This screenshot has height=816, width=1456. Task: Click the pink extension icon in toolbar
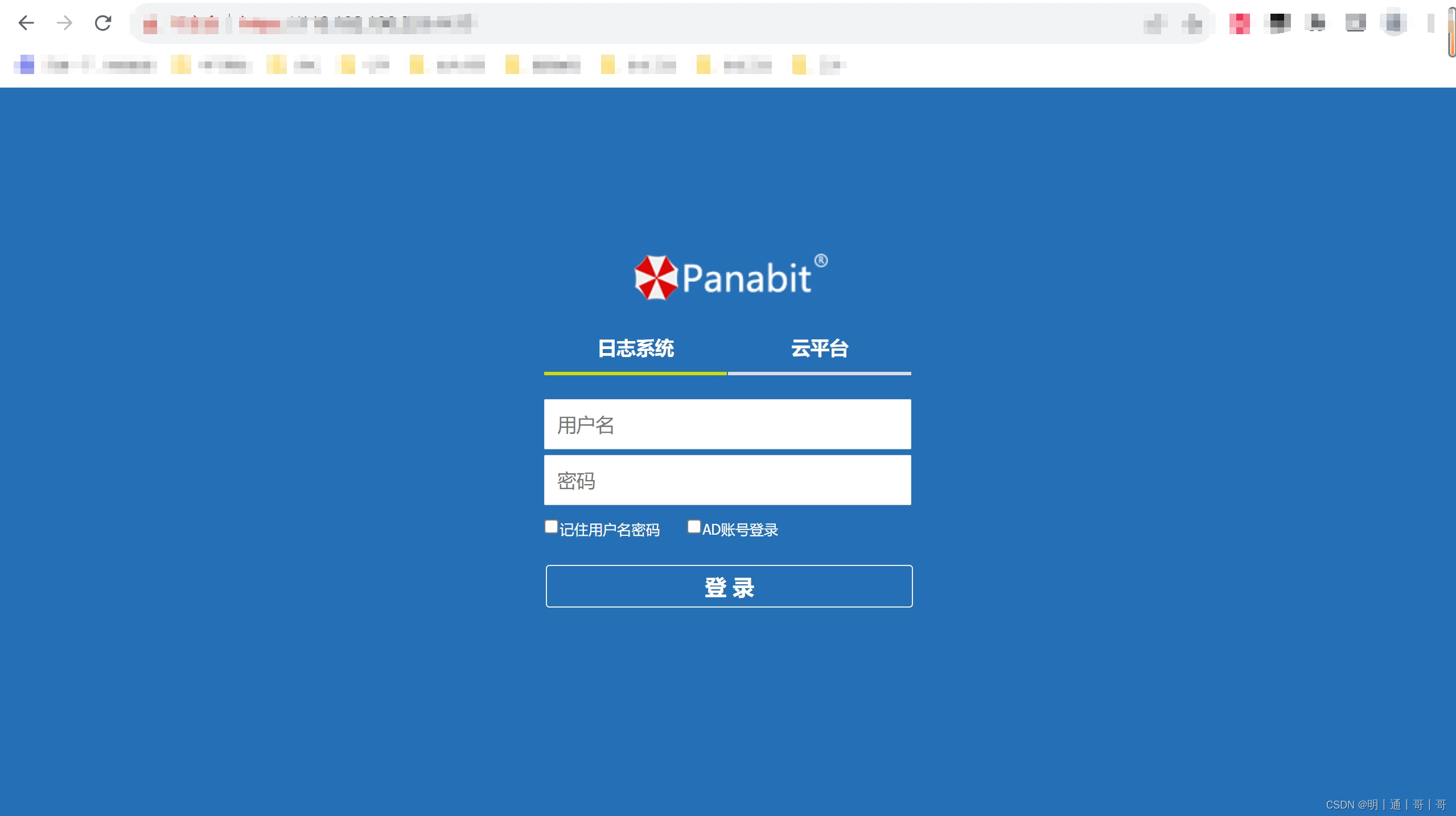1240,23
